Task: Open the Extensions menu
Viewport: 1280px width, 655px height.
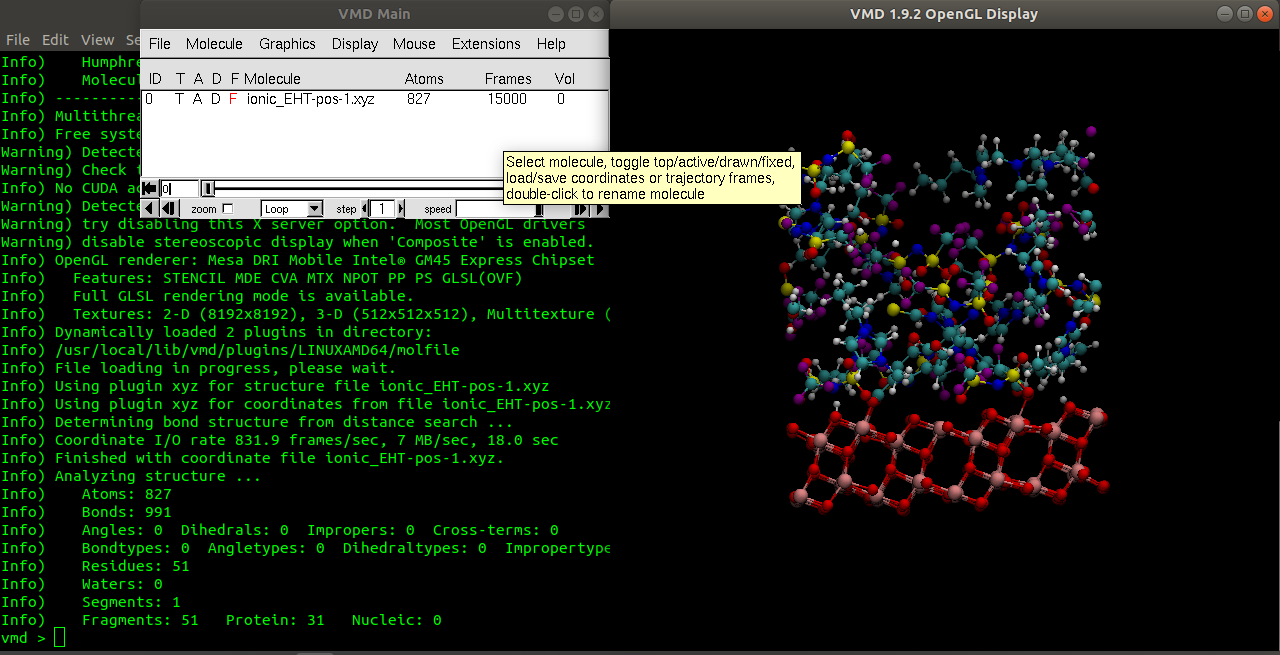Action: click(485, 44)
